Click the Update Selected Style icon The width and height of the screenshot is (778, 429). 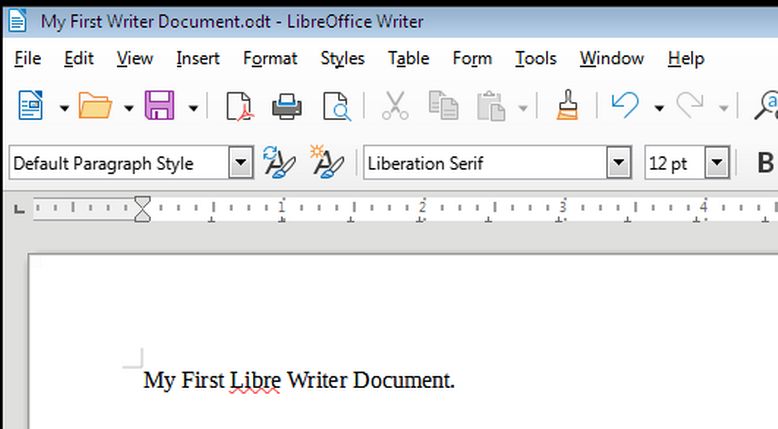tap(279, 162)
